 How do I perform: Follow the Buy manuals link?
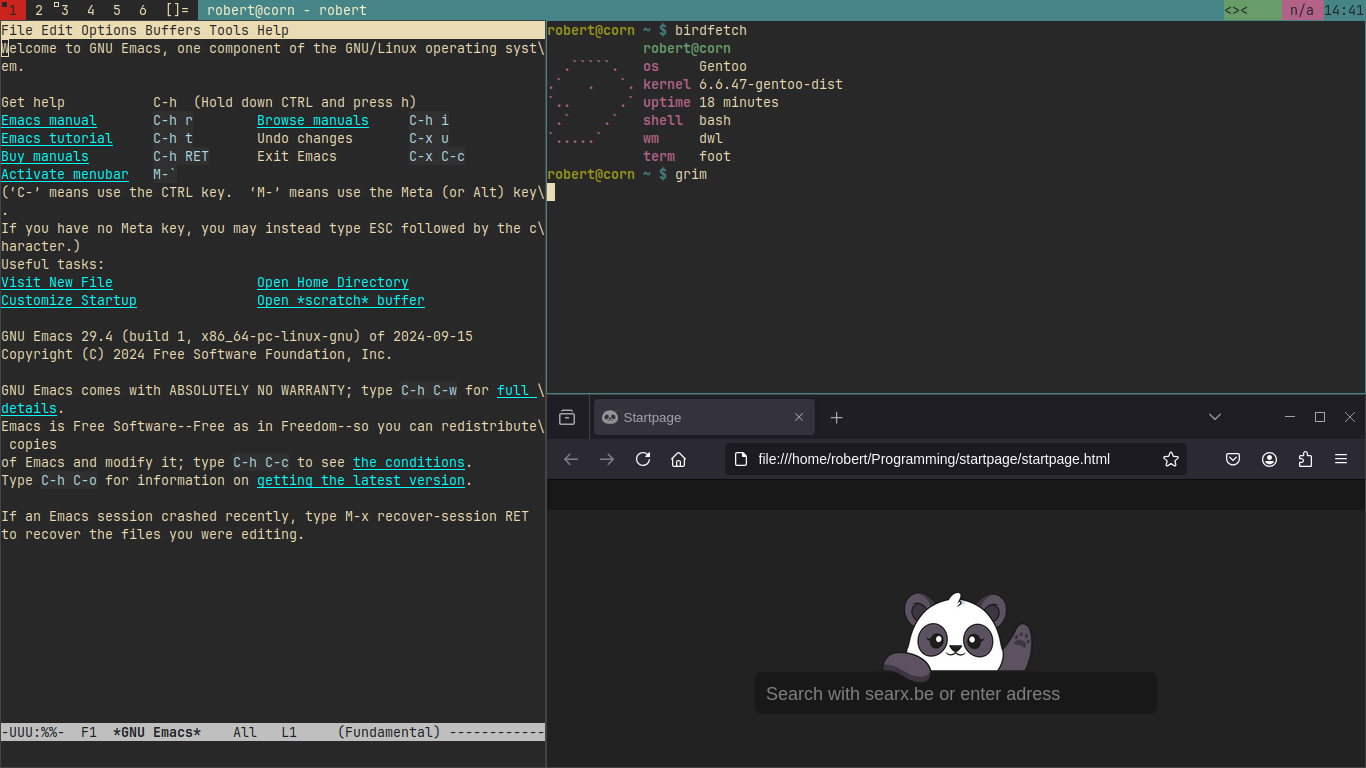click(x=45, y=156)
